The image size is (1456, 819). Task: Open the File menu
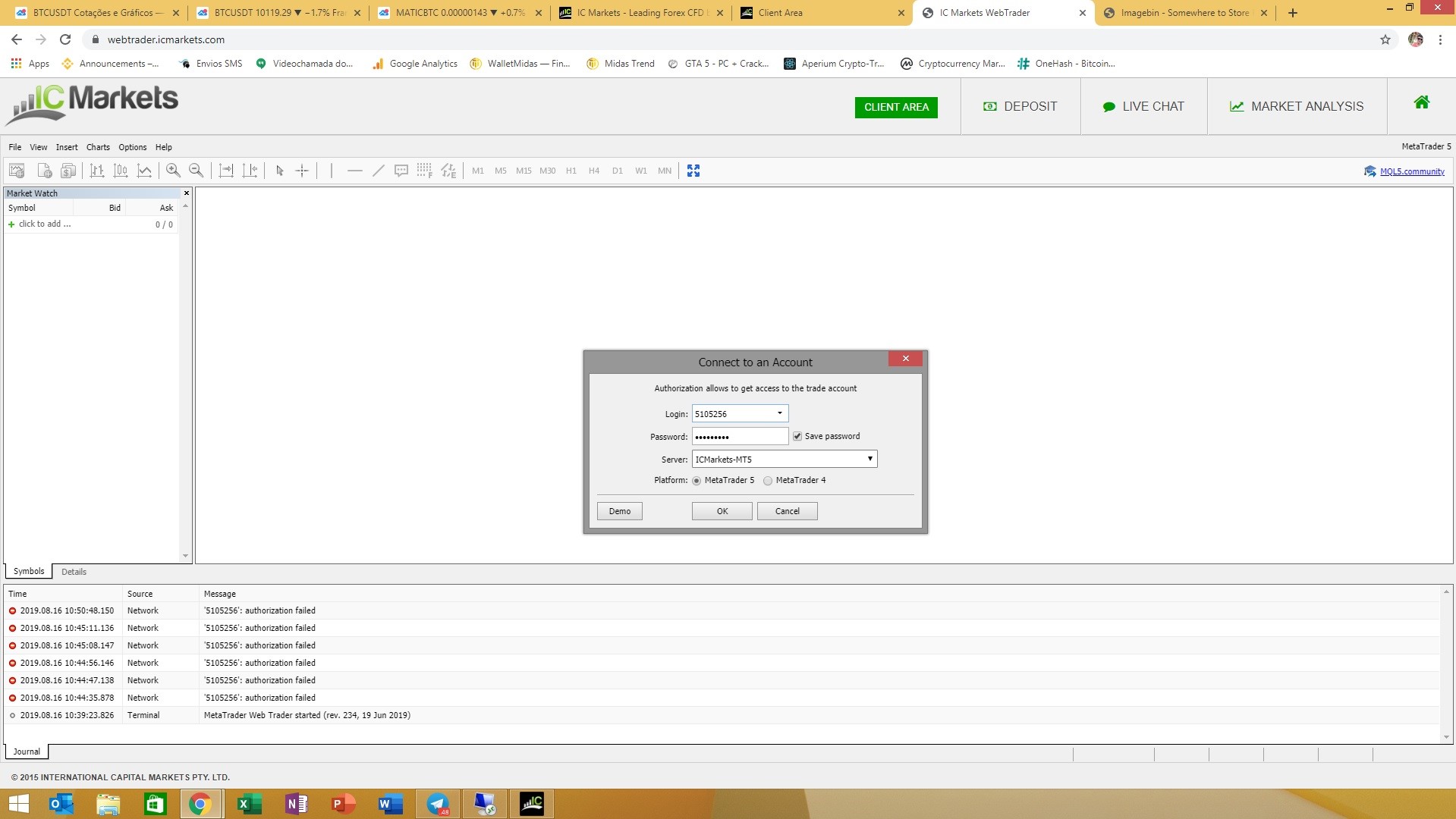click(15, 147)
